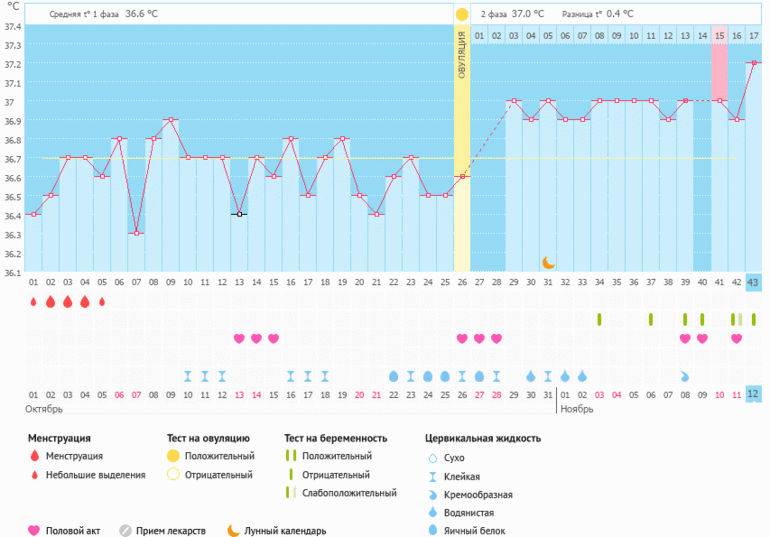Screen dimensions: 770x537
Task: Select the menstruation drop on October 01
Action: tap(33, 301)
